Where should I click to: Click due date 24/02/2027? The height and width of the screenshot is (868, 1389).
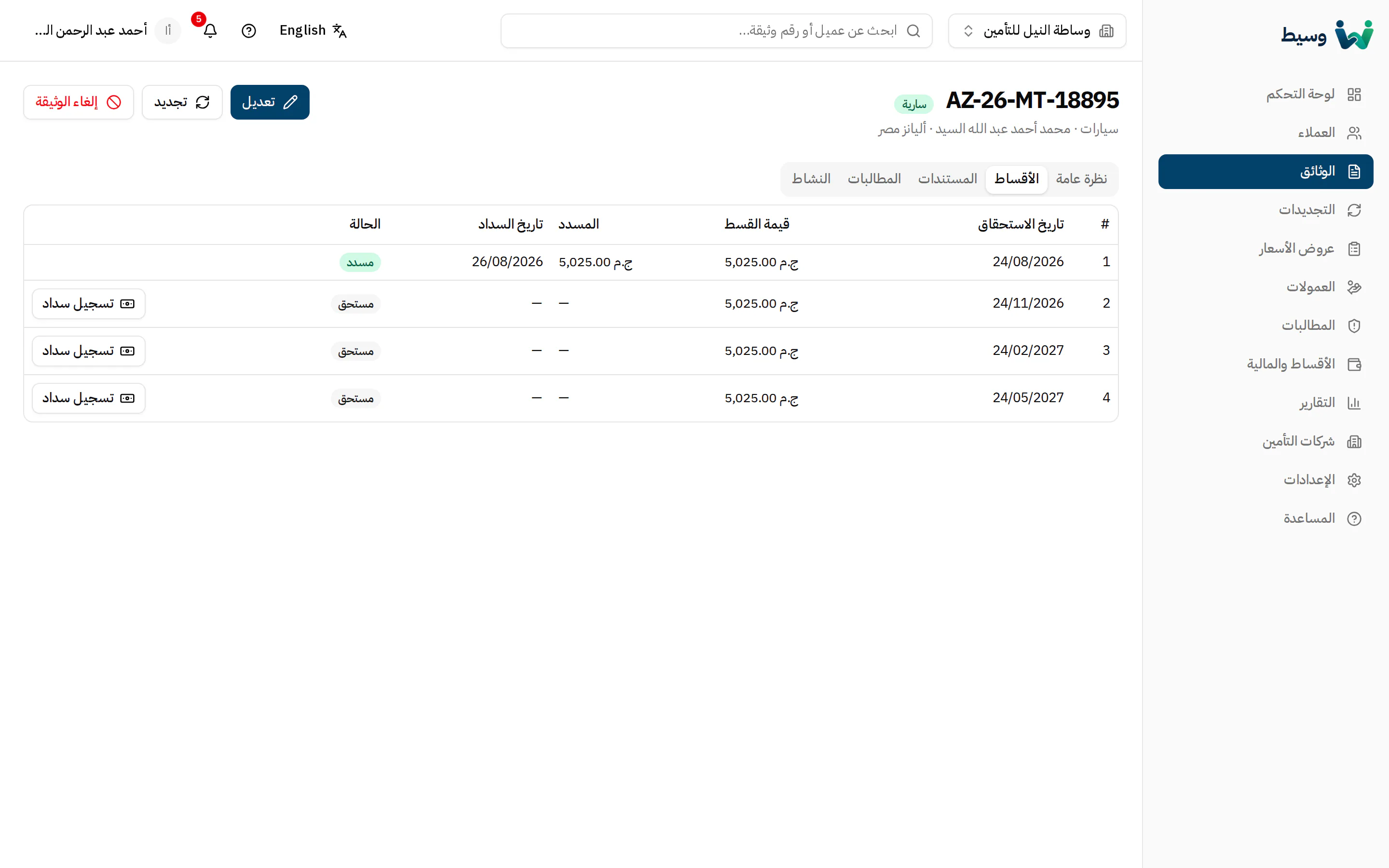click(1028, 350)
